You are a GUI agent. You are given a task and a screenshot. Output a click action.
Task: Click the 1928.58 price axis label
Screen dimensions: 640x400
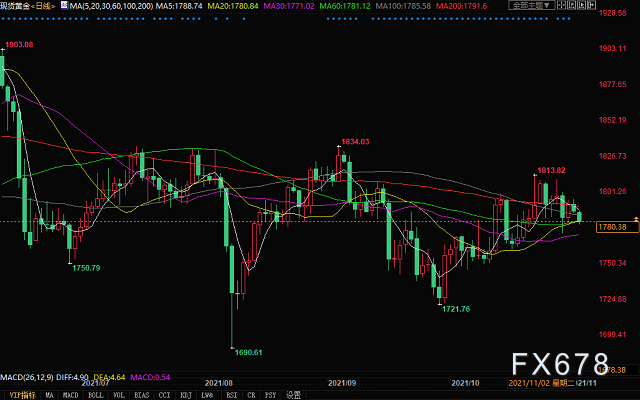[x=612, y=13]
